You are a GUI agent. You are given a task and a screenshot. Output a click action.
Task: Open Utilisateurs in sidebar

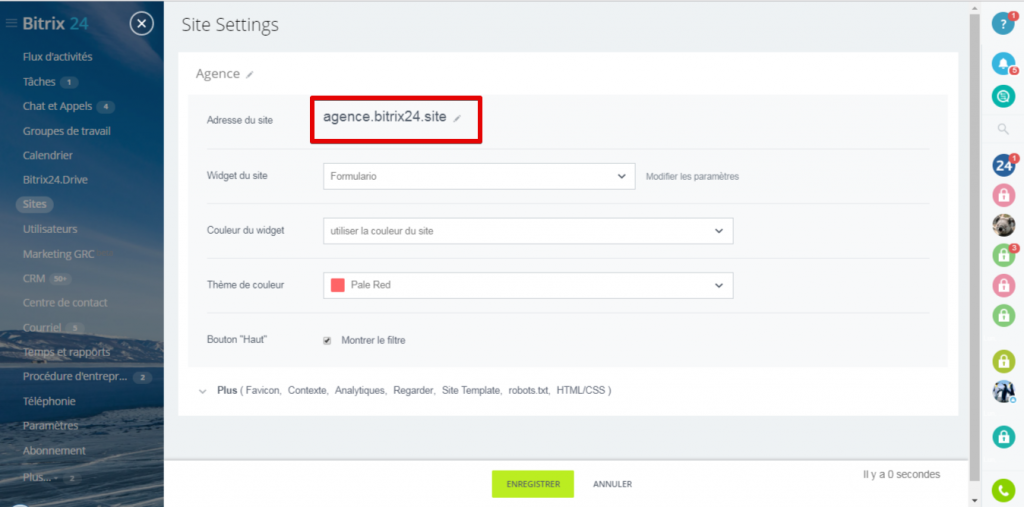click(50, 229)
